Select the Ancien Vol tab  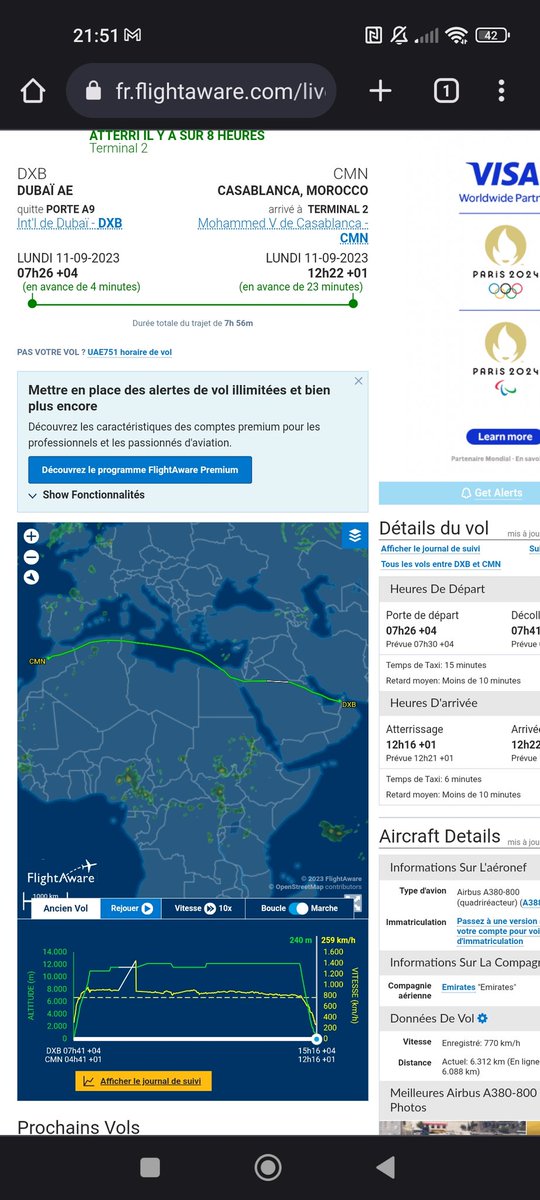[67, 908]
